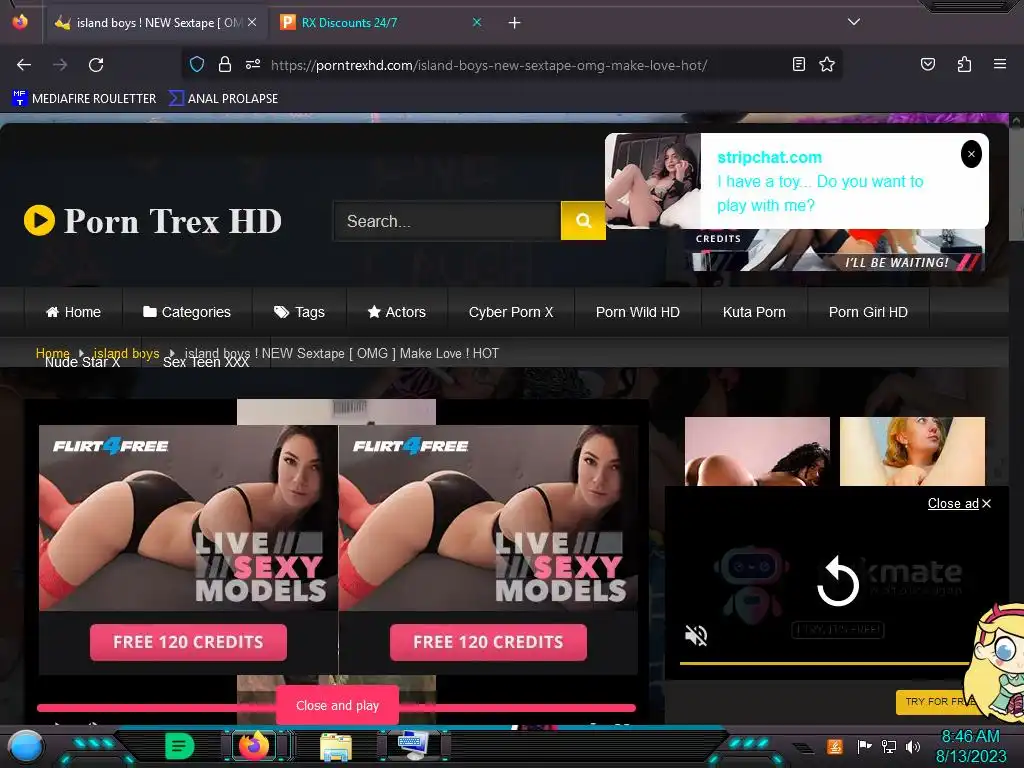Click the Firefox logo at top-left
1024x768 pixels.
[x=20, y=22]
